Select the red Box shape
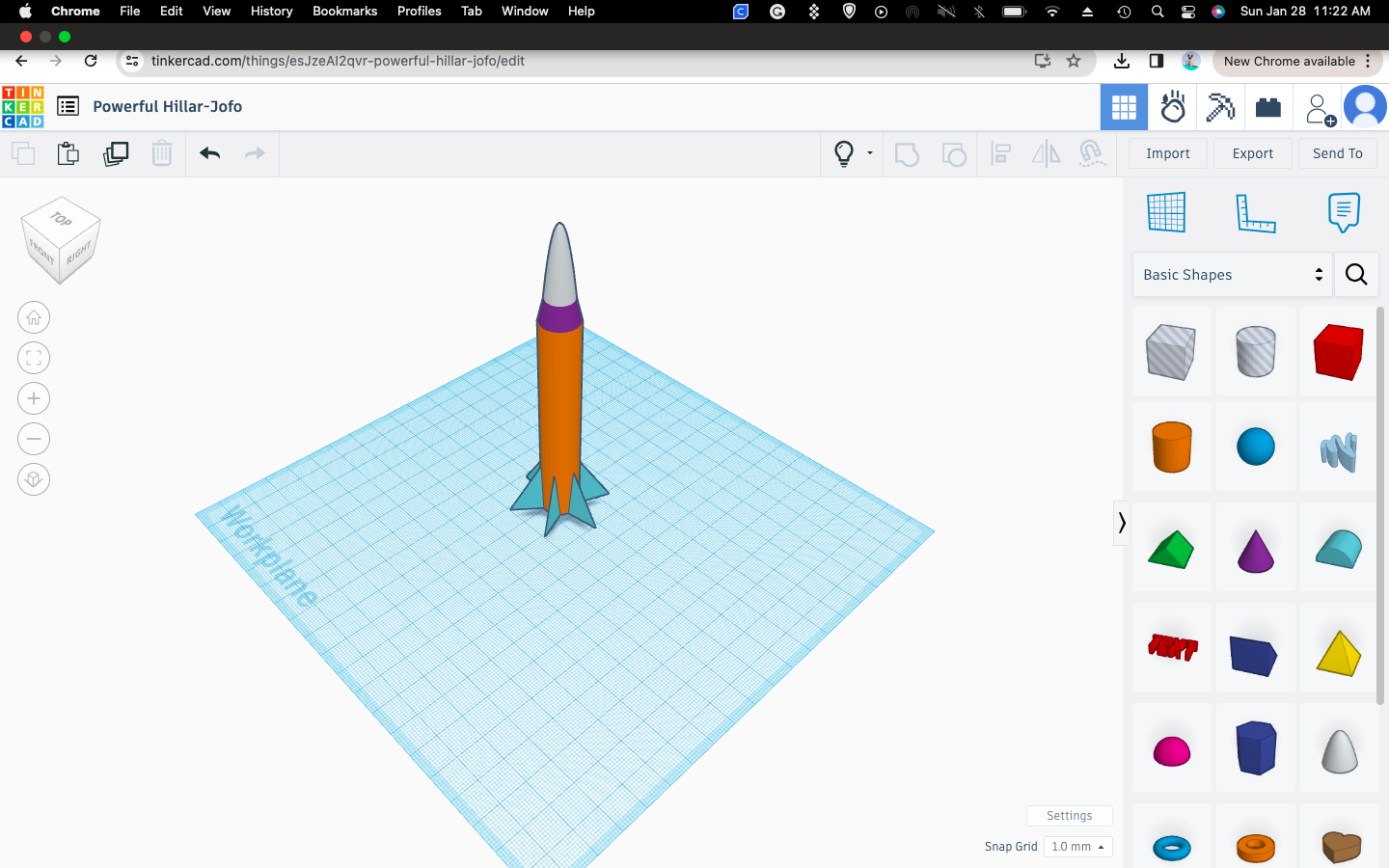Viewport: 1389px width, 868px height. (x=1338, y=351)
